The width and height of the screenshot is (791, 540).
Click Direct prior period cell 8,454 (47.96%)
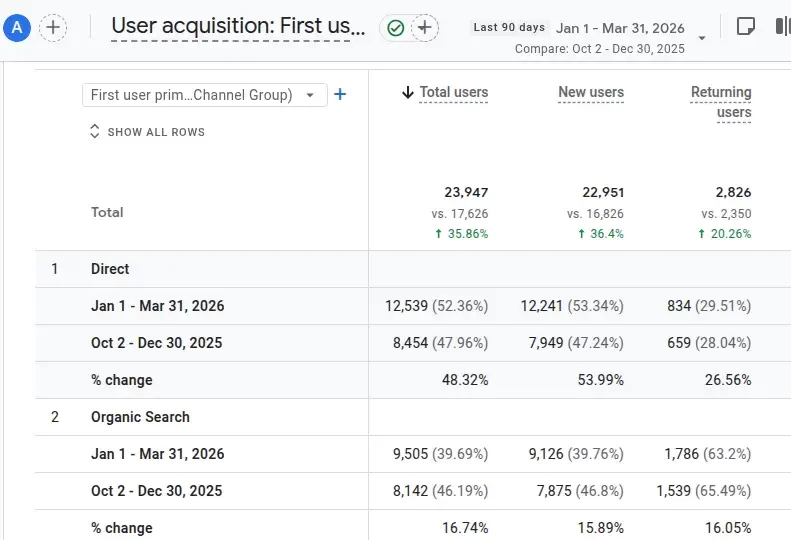pos(440,343)
